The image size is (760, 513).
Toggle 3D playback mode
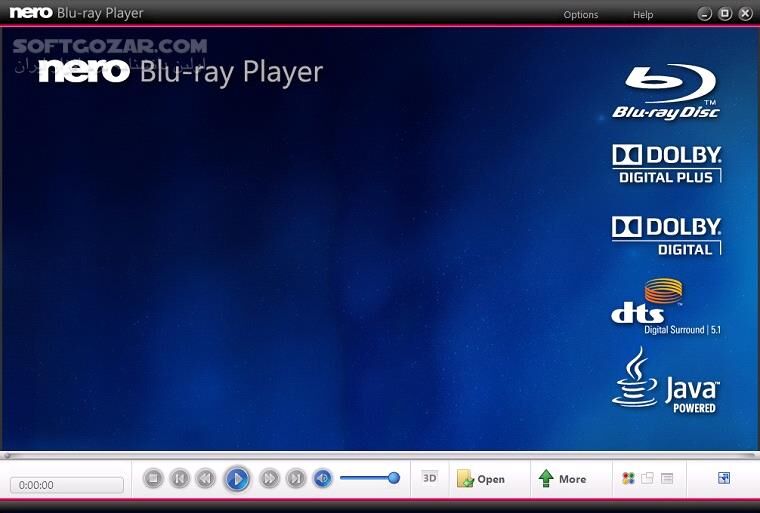[x=429, y=478]
